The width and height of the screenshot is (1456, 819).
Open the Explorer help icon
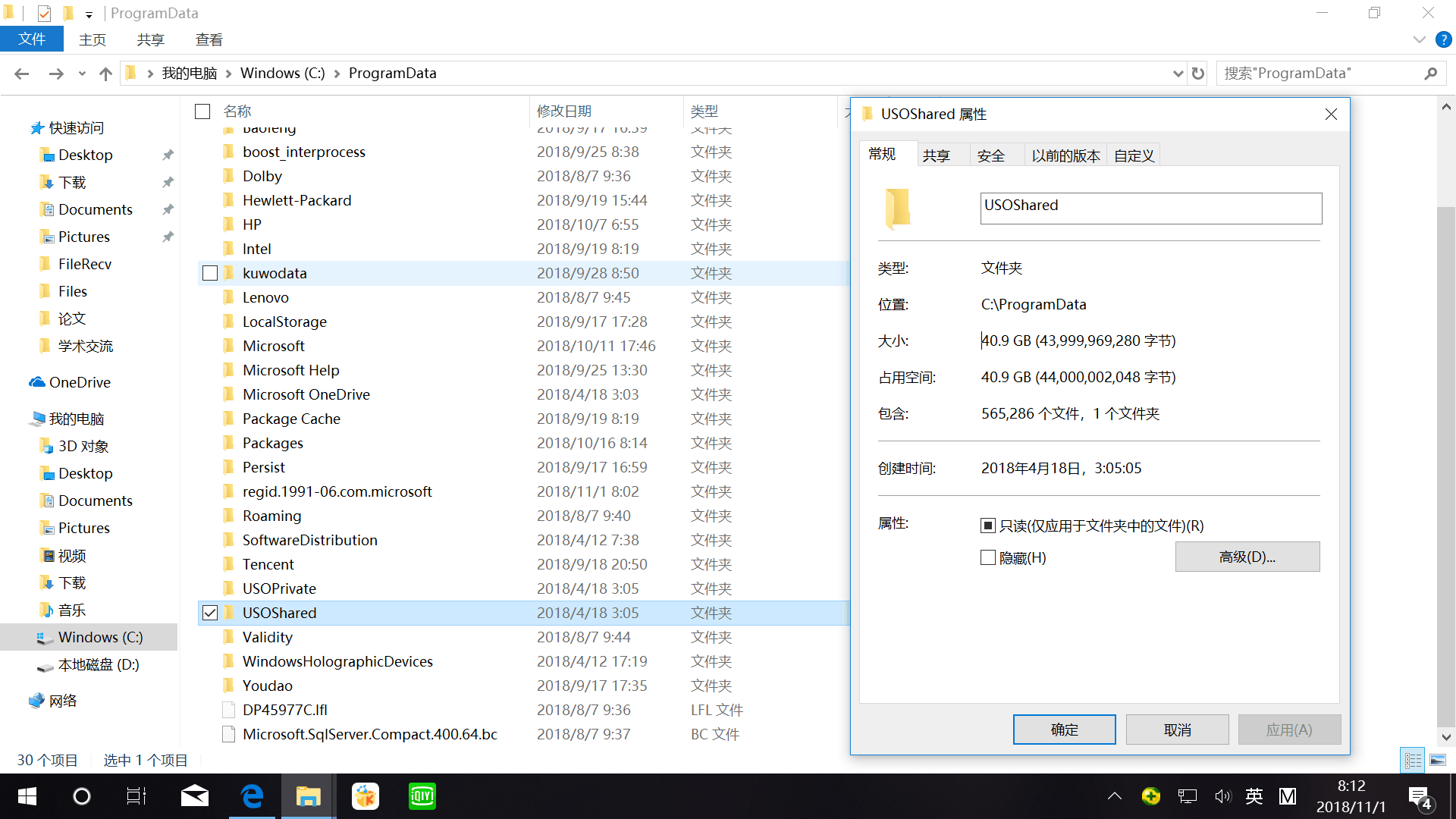click(x=1443, y=40)
